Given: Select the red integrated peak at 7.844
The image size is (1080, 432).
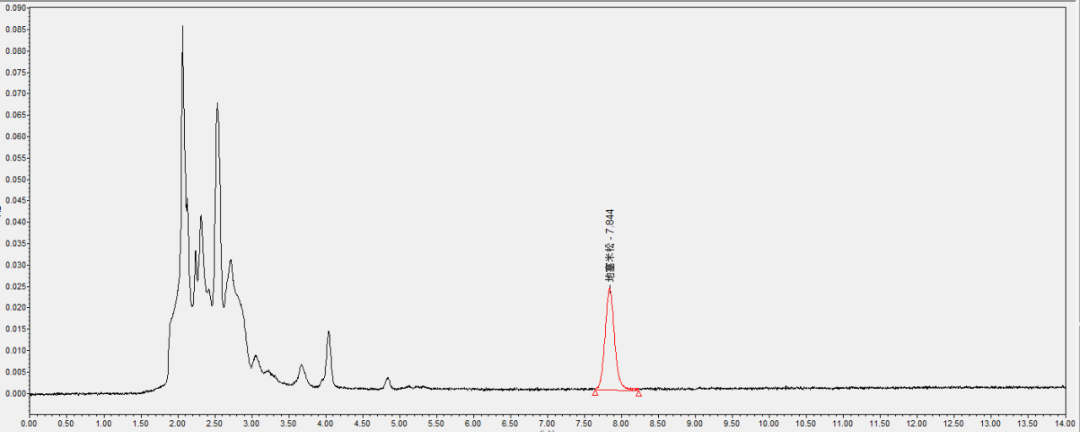Looking at the screenshot, I should point(610,338).
